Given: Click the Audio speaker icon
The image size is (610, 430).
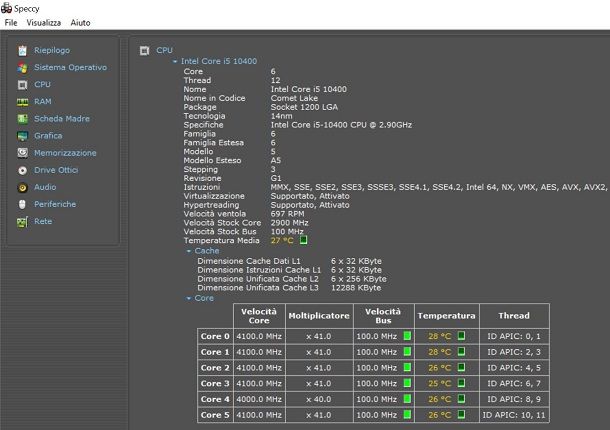Looking at the screenshot, I should [22, 188].
